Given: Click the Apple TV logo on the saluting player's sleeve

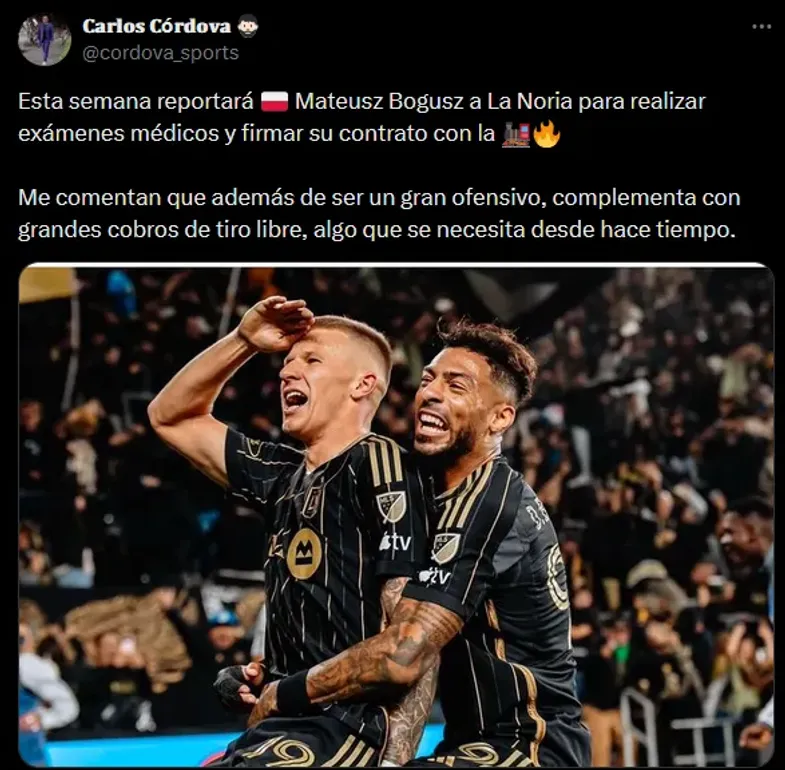Looking at the screenshot, I should tap(395, 542).
